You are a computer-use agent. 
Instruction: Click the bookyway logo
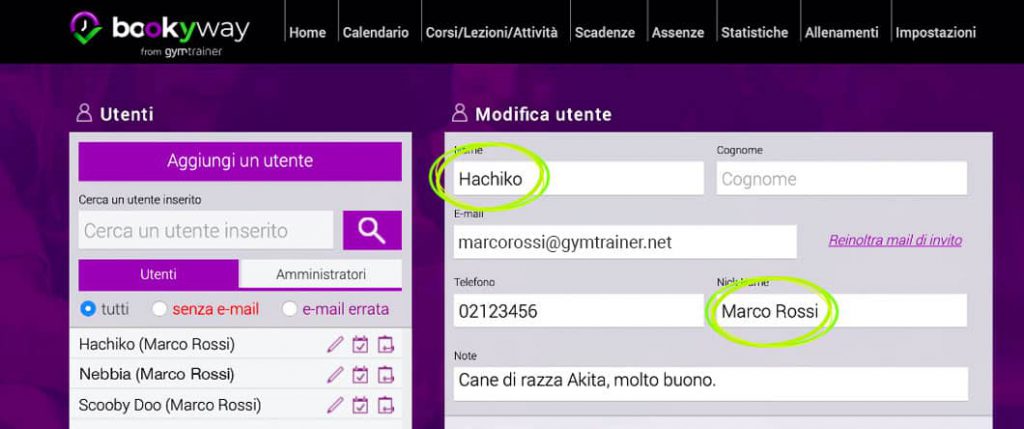pos(160,31)
